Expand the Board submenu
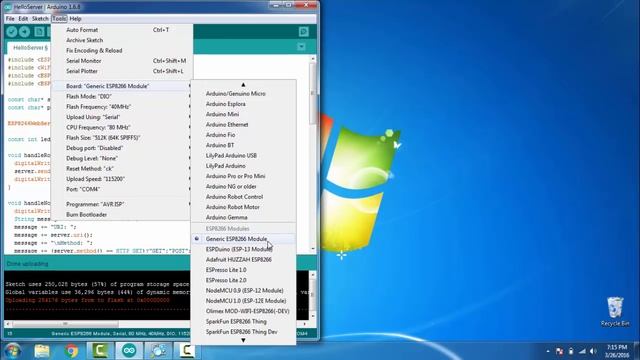 [122, 86]
